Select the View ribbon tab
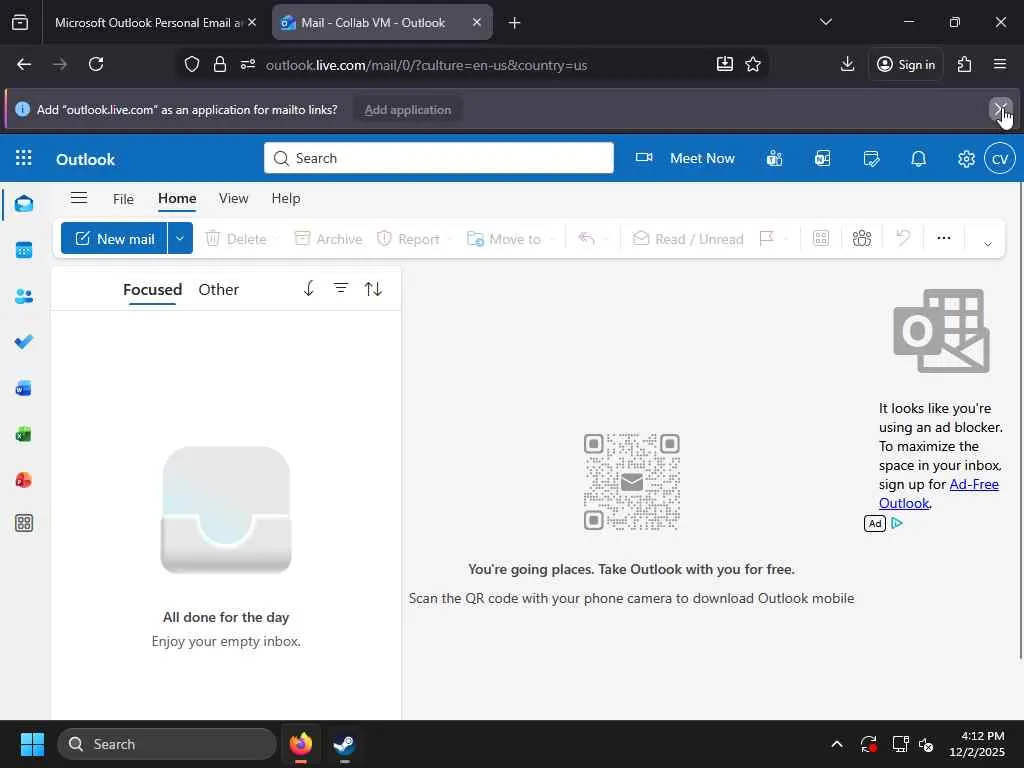1024x768 pixels. pos(233,199)
